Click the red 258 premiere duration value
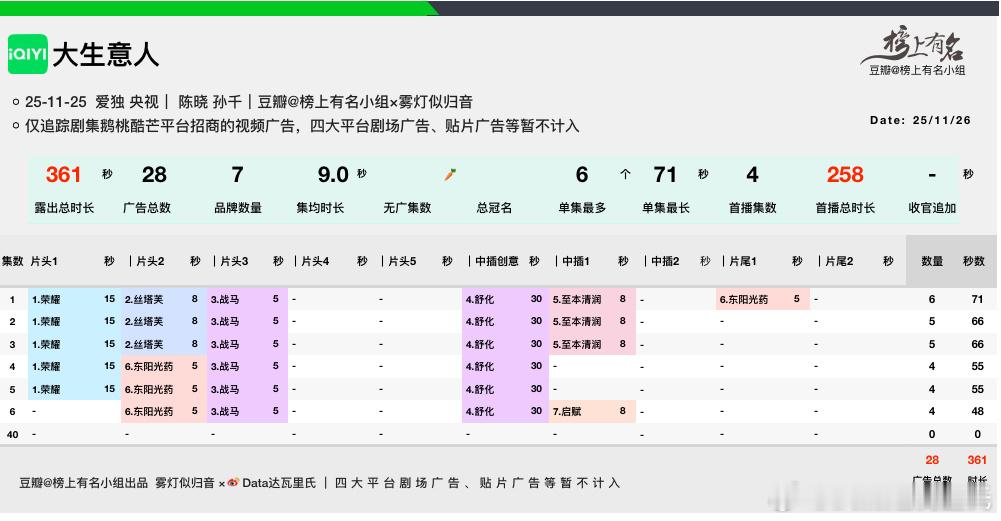Viewport: 1001px width, 521px height. [845, 174]
